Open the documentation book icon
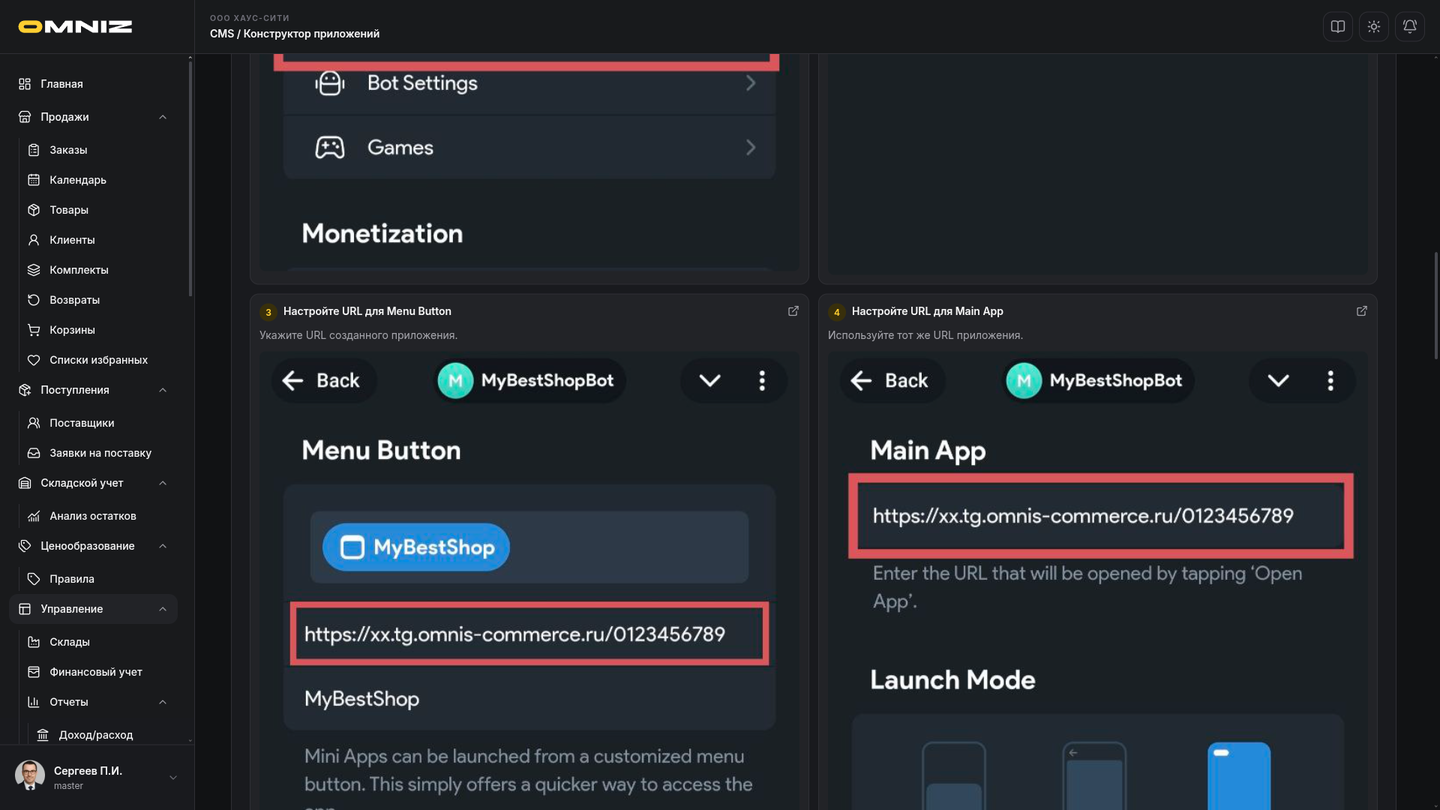Screen dimensions: 1440x810 [x=1338, y=27]
